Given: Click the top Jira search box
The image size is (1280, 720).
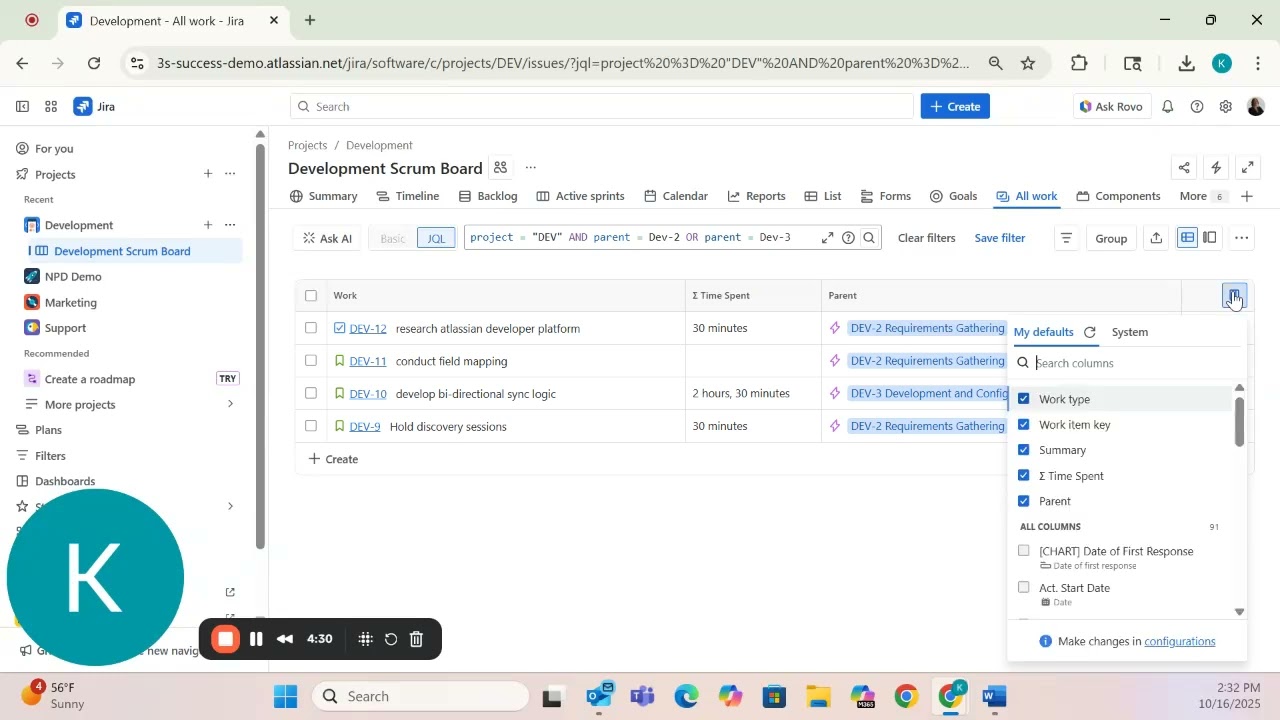Looking at the screenshot, I should tap(601, 106).
